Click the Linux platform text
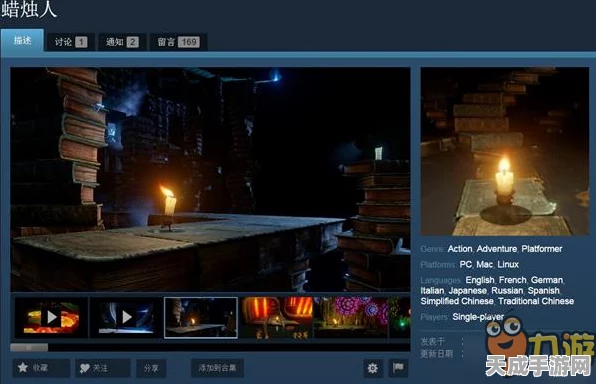The width and height of the screenshot is (596, 384). [x=508, y=264]
